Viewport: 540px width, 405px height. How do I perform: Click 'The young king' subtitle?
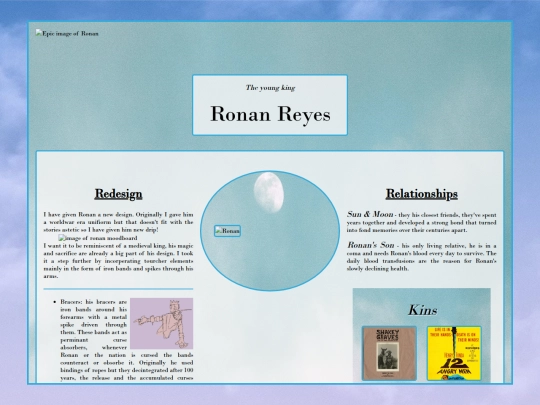pyautogui.click(x=270, y=88)
